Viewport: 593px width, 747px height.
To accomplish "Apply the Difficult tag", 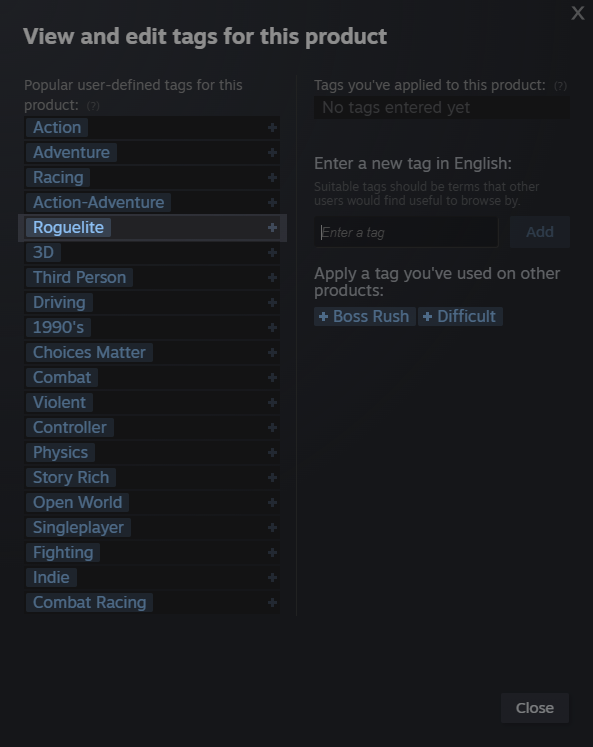I will point(461,316).
